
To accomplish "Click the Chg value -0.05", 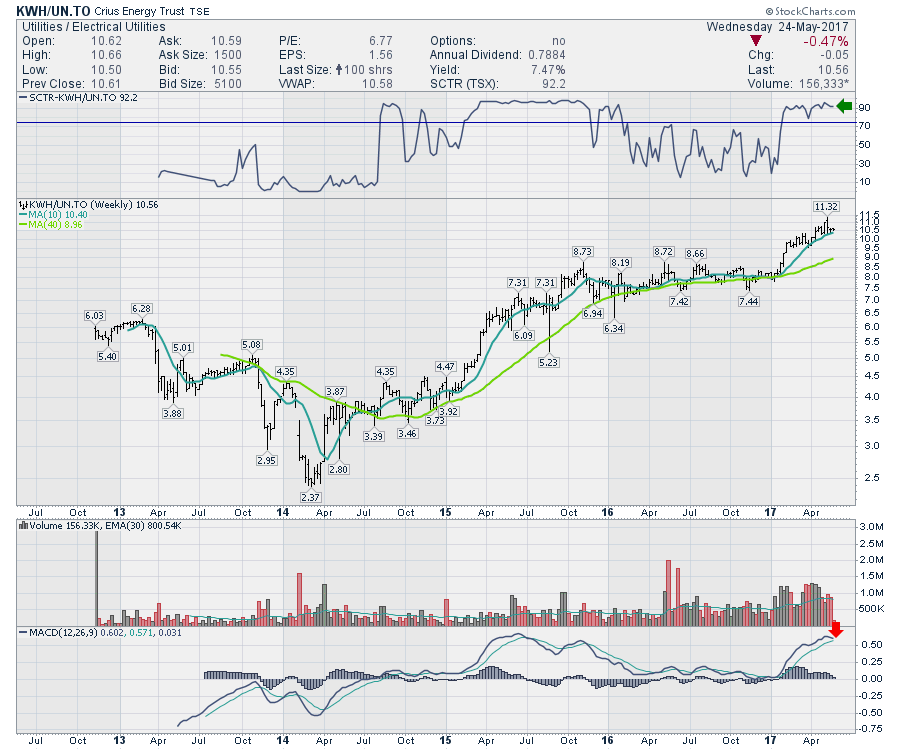I will 833,55.
